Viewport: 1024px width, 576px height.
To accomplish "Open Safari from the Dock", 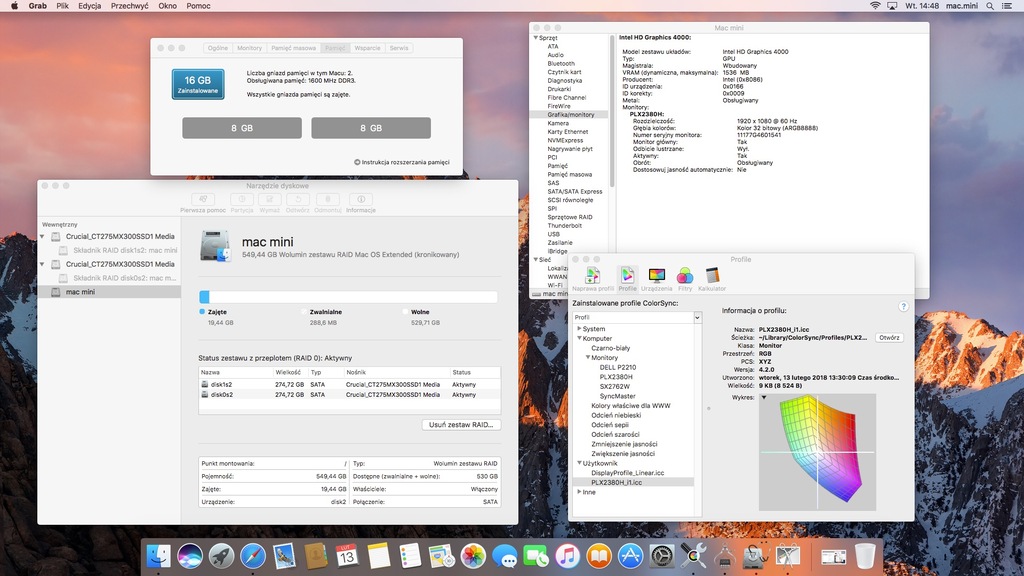I will (x=253, y=556).
